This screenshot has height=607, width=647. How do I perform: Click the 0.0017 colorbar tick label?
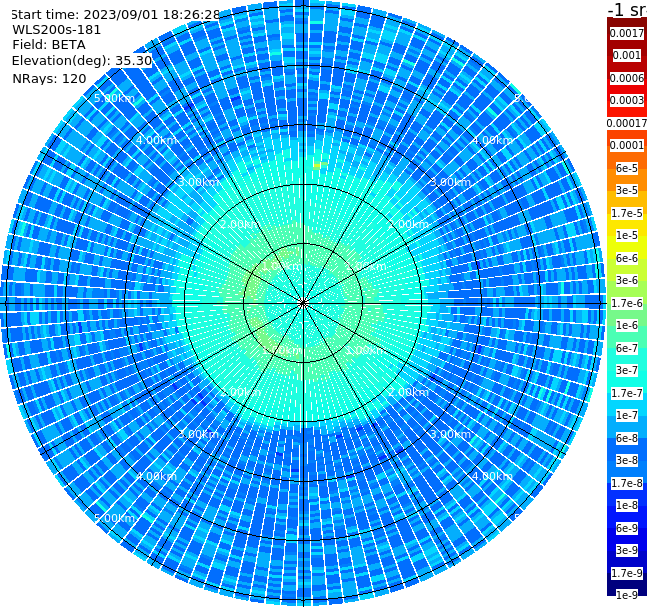pyautogui.click(x=627, y=33)
